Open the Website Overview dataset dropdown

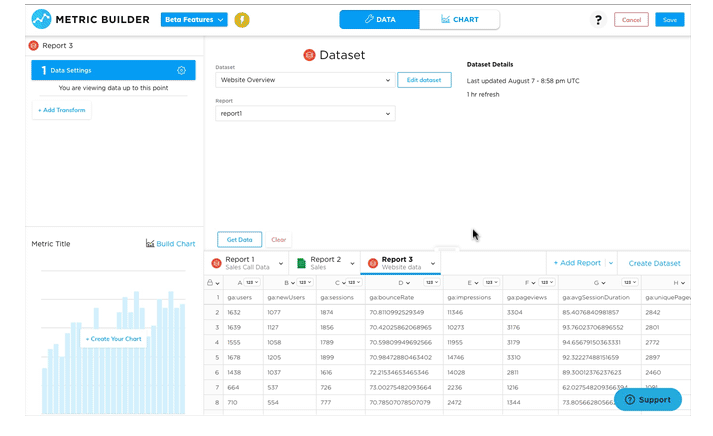pyautogui.click(x=305, y=80)
